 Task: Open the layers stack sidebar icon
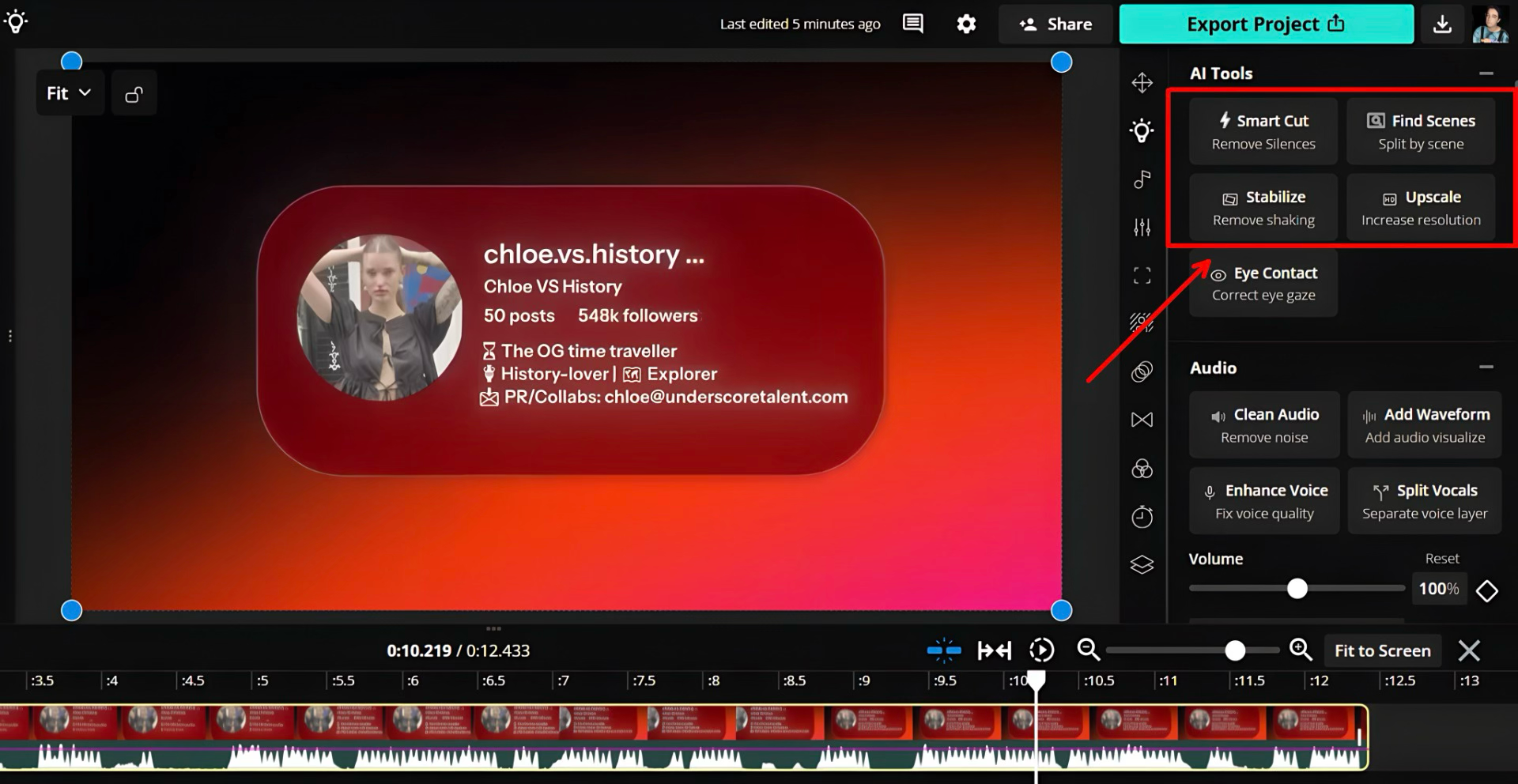[1142, 564]
